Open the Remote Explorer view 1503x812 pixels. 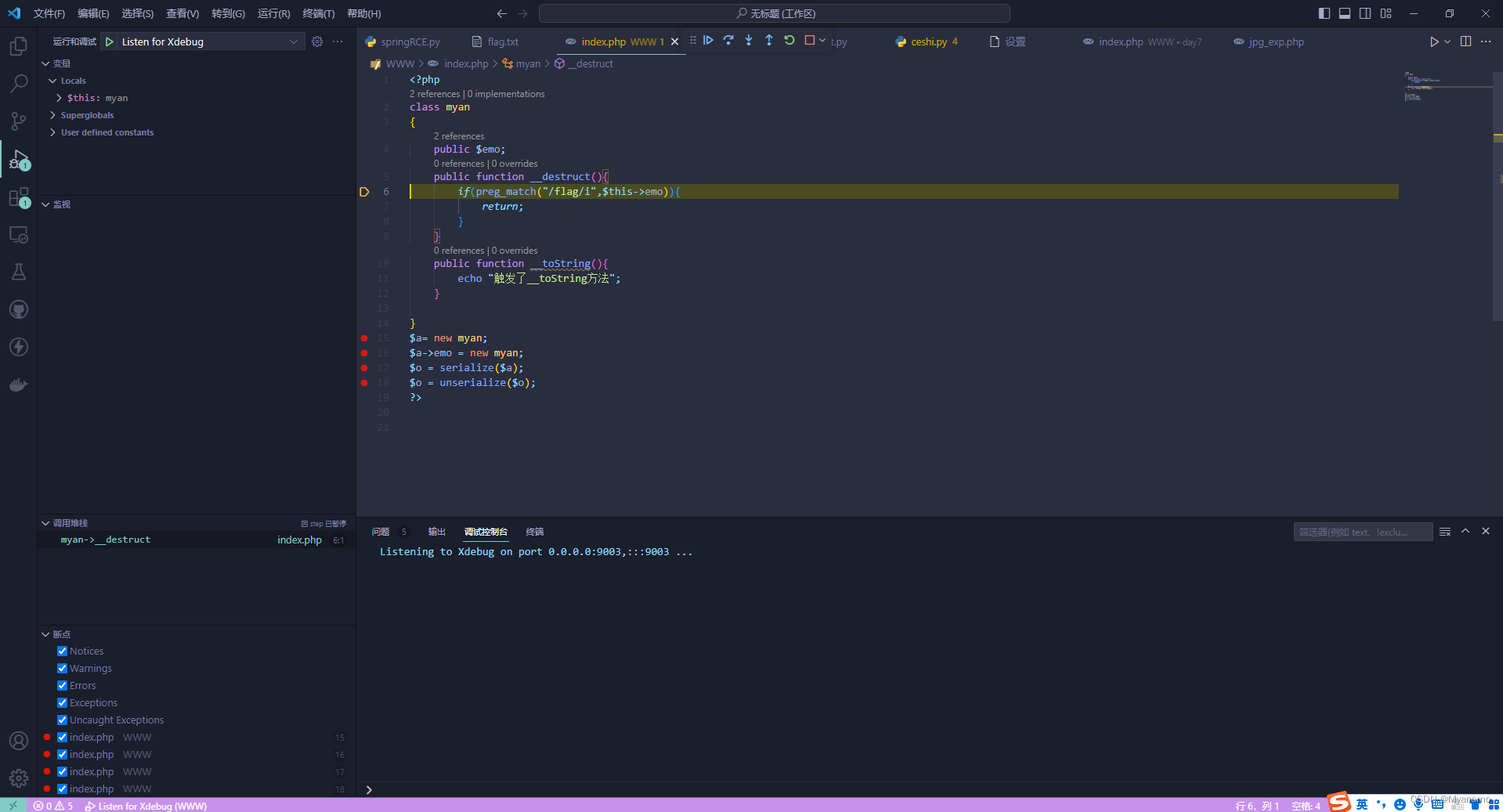(19, 234)
